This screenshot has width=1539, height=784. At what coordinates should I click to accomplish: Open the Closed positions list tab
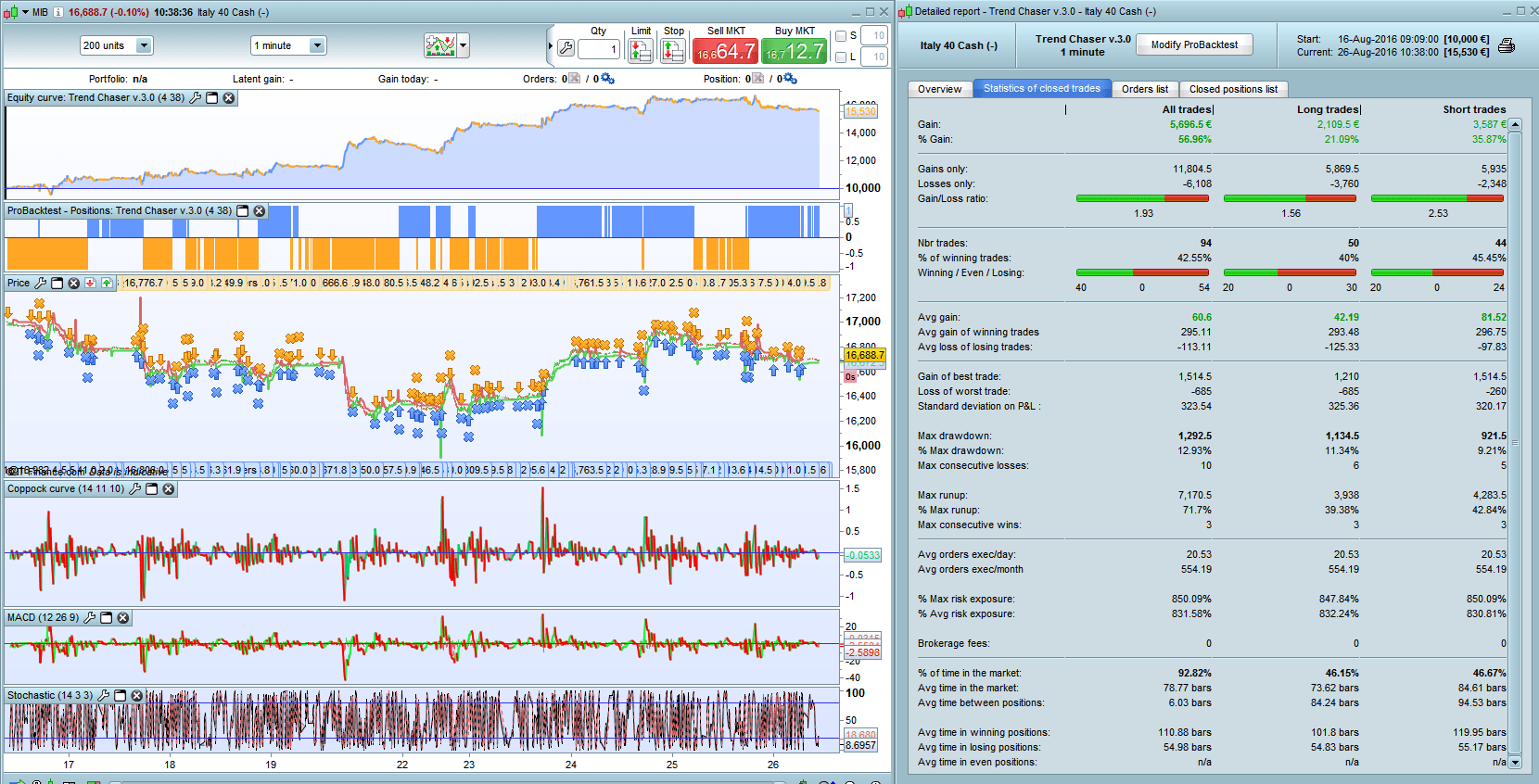coord(1233,89)
